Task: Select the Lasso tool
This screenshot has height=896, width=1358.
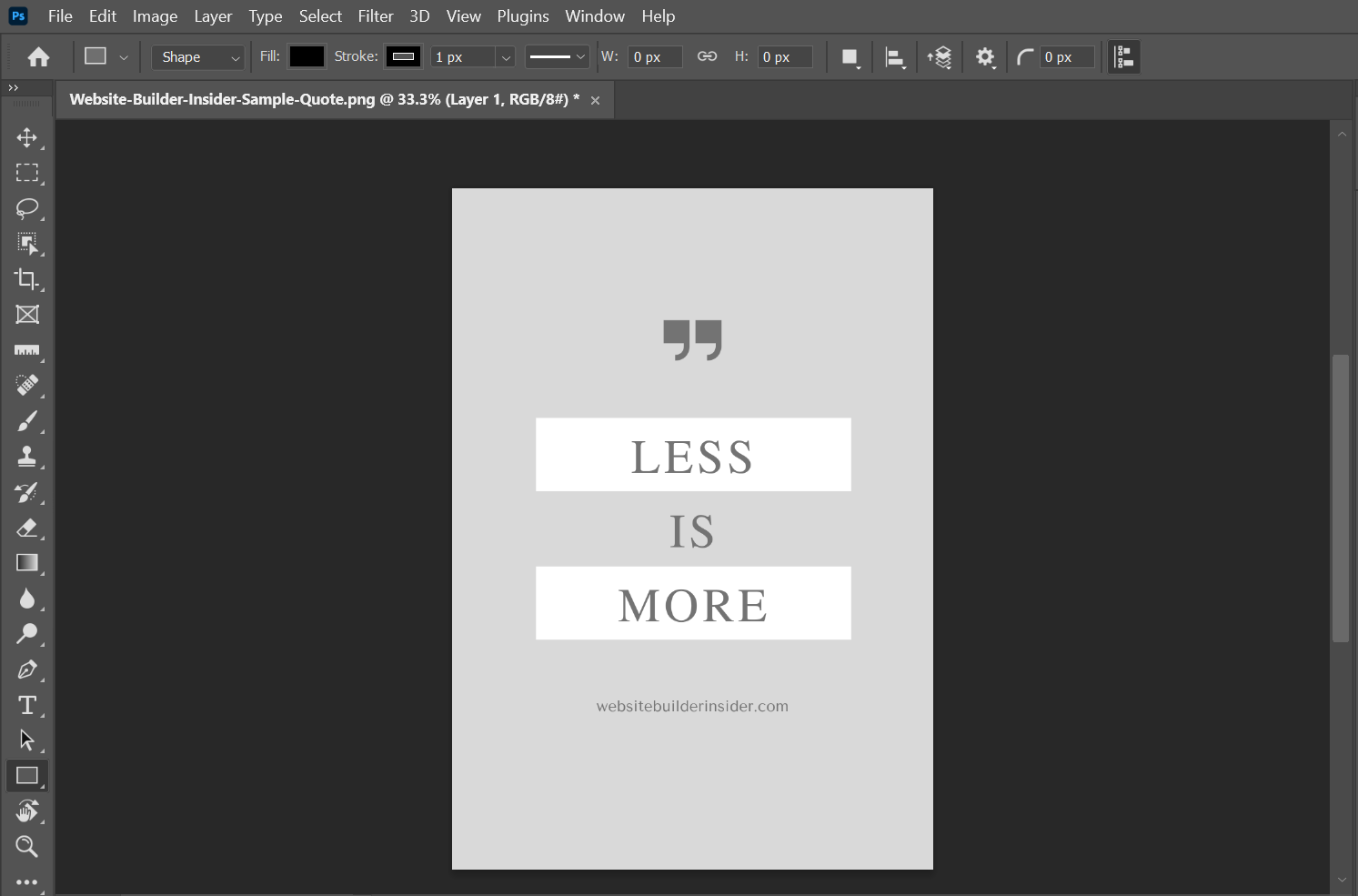Action: click(26, 208)
